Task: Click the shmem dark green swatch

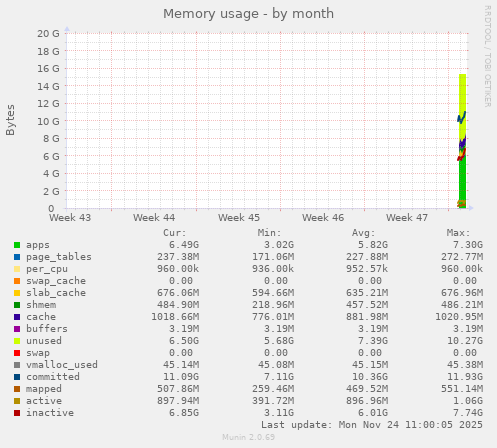Action: pos(17,305)
